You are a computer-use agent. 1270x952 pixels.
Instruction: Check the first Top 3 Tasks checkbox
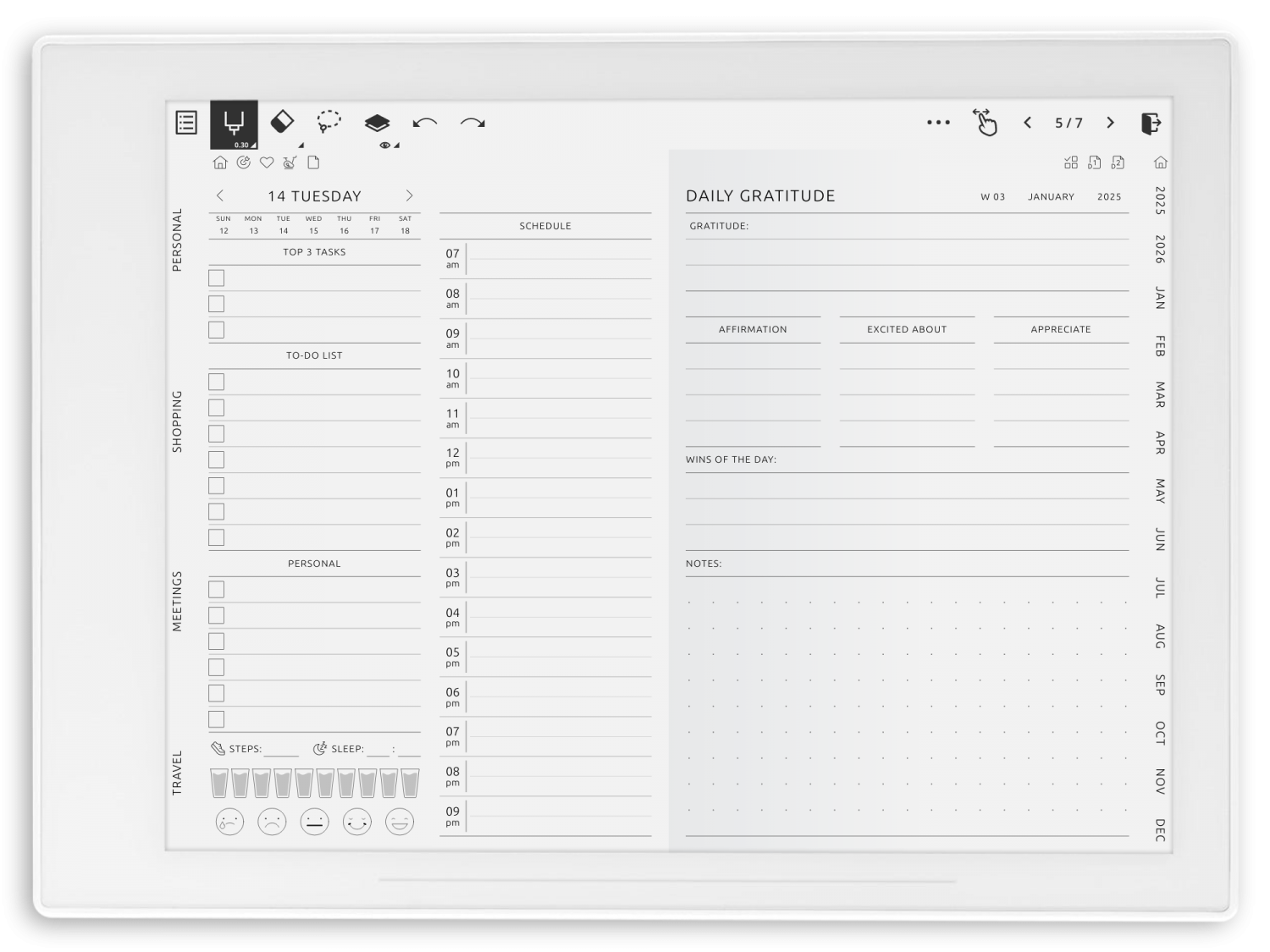[217, 278]
